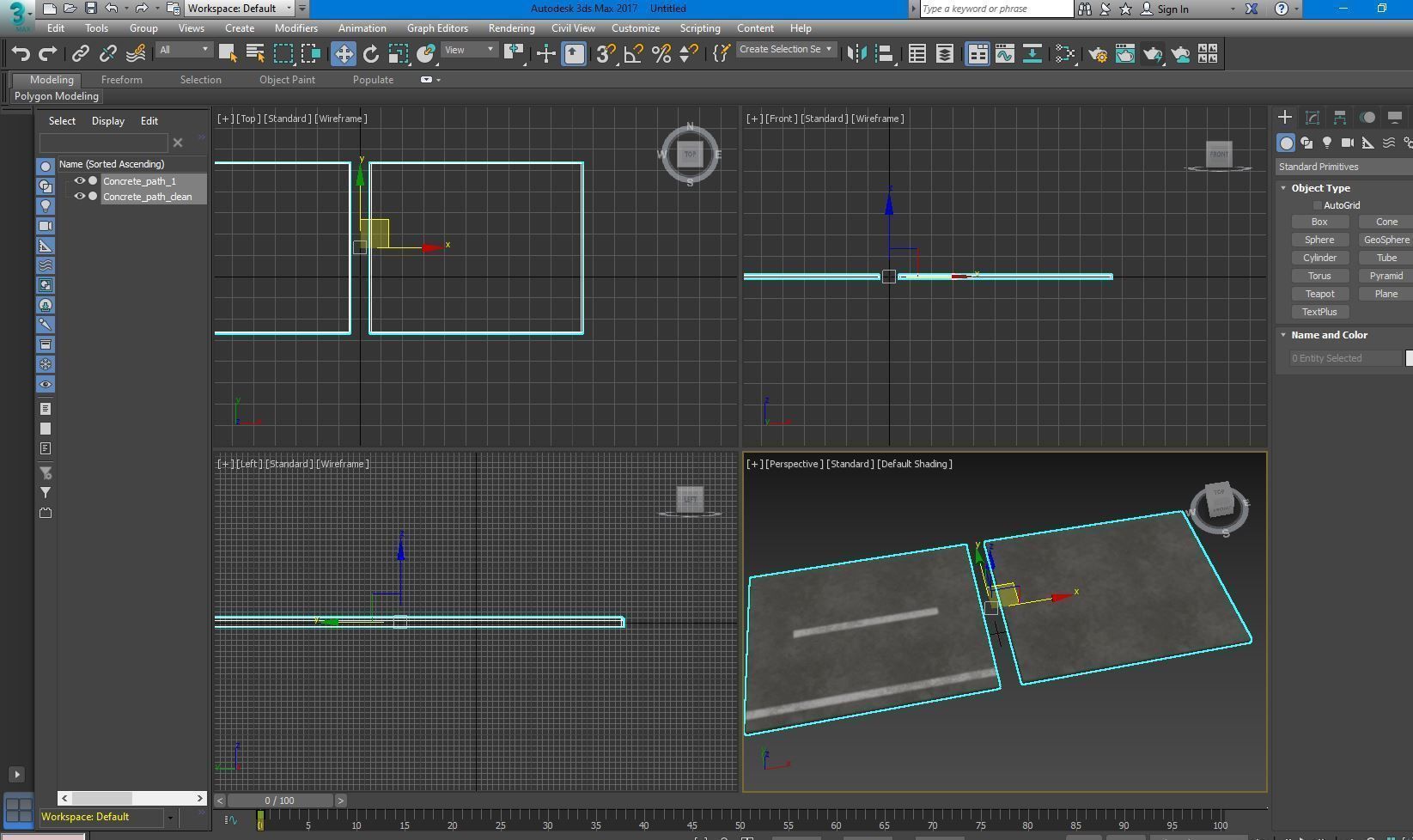Activate the Select Object tool
1413x840 pixels.
[x=228, y=54]
